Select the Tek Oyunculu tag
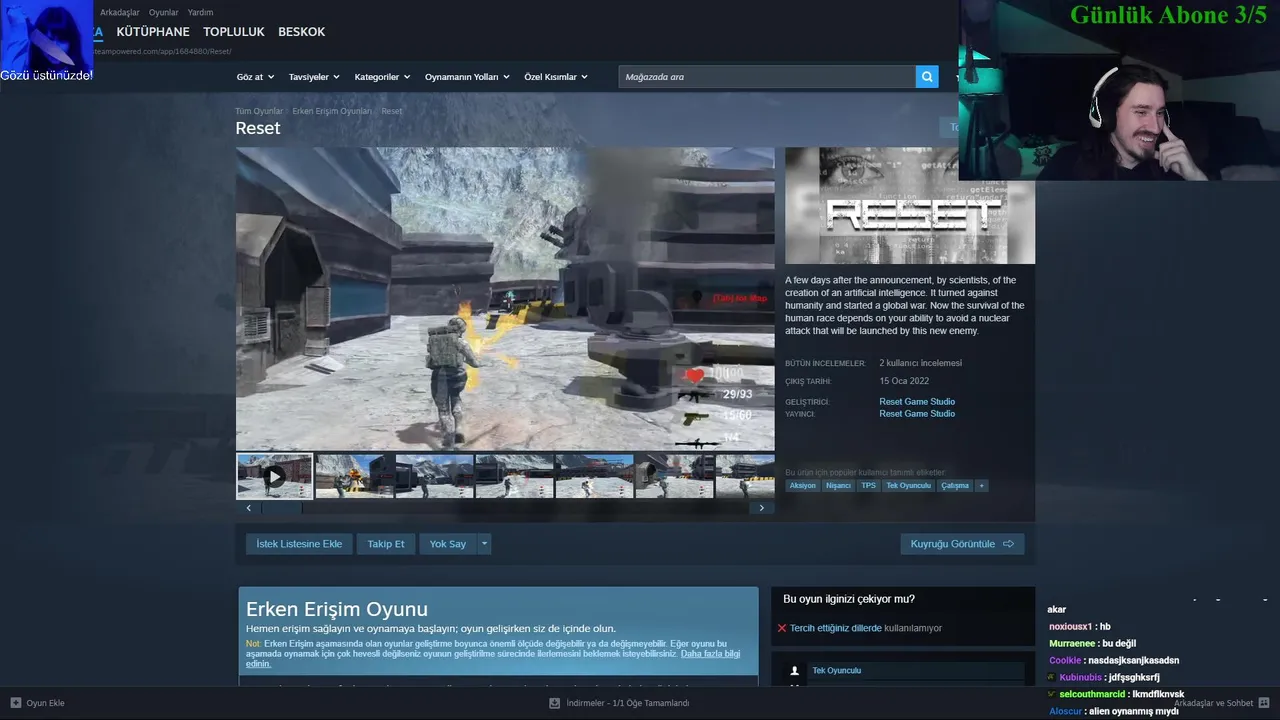Viewport: 1280px width, 720px height. [908, 486]
